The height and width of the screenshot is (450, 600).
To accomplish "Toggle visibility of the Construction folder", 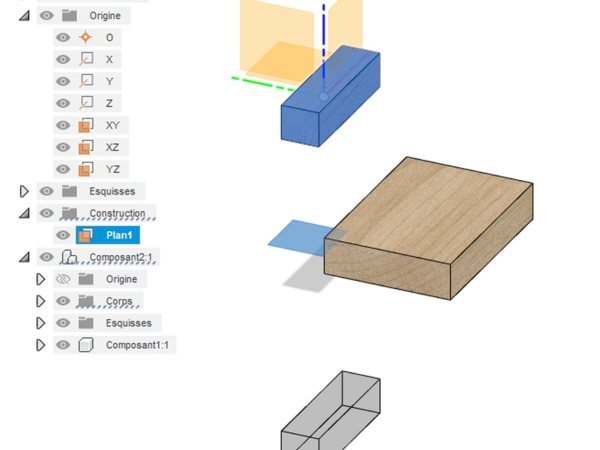I will [x=46, y=213].
